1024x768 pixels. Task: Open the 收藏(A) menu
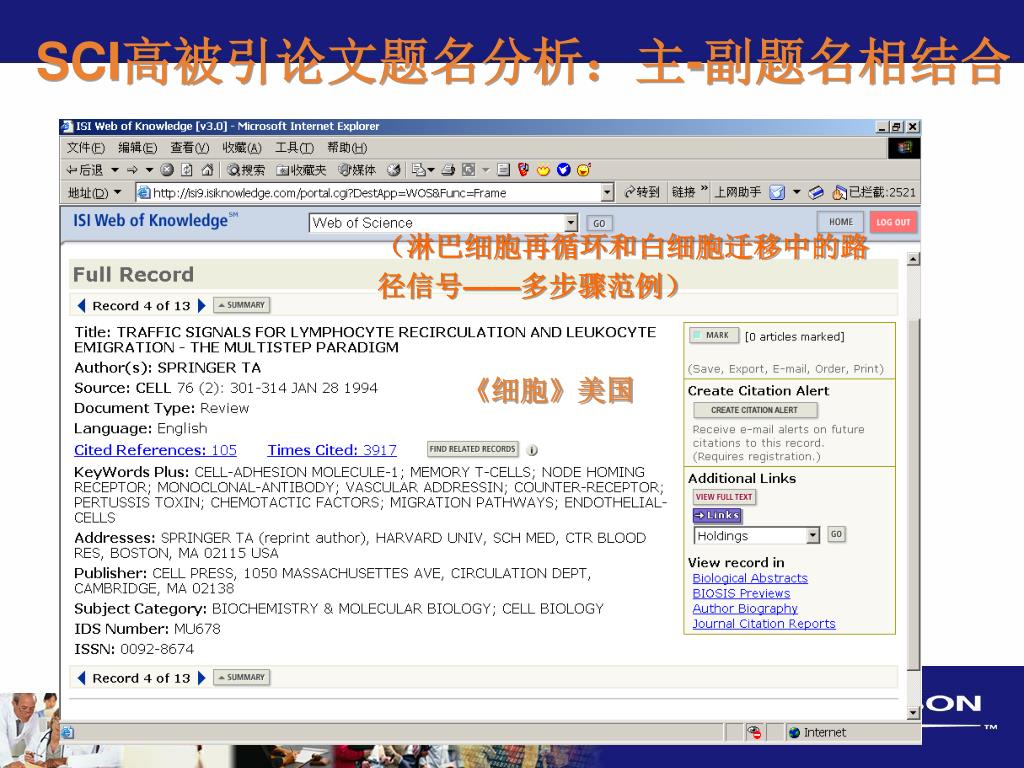pyautogui.click(x=242, y=148)
